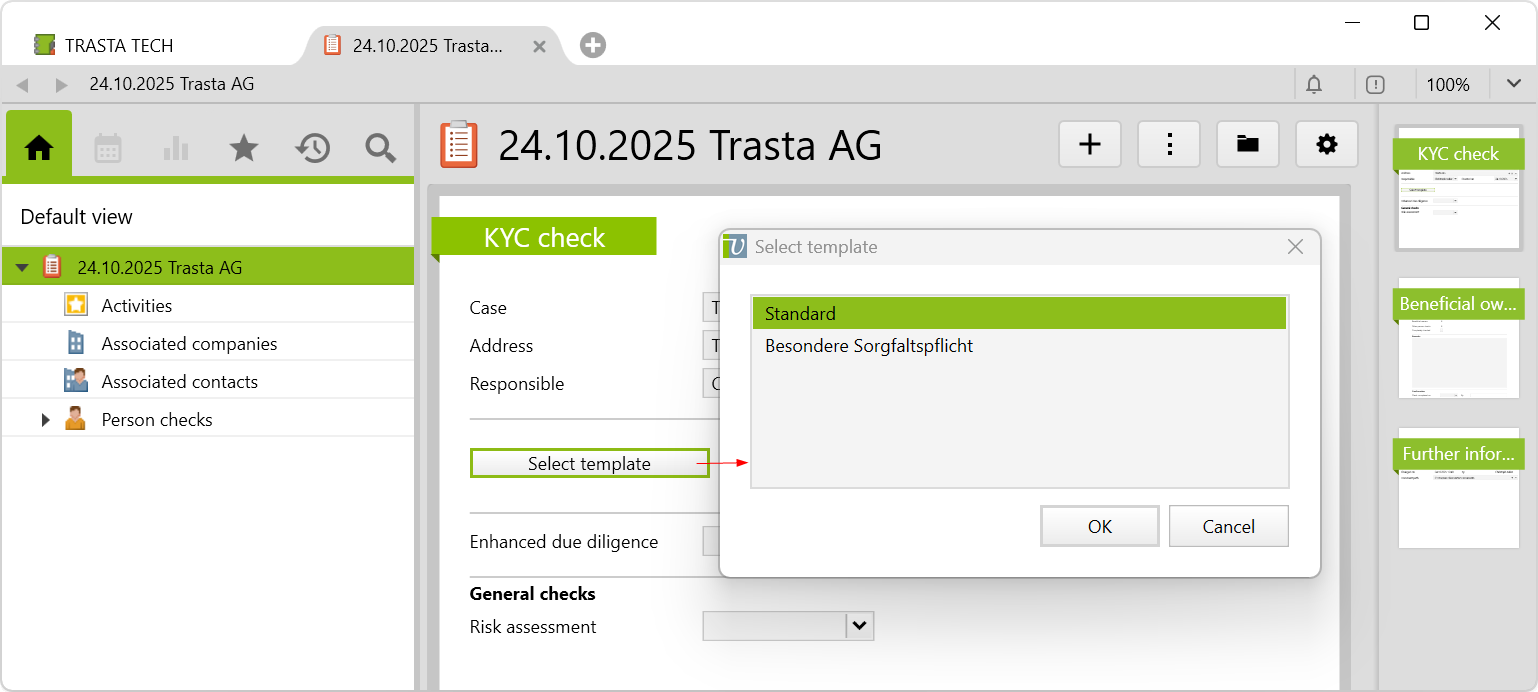The height and width of the screenshot is (692, 1538).
Task: Open the three-dot more options menu
Action: (x=1169, y=145)
